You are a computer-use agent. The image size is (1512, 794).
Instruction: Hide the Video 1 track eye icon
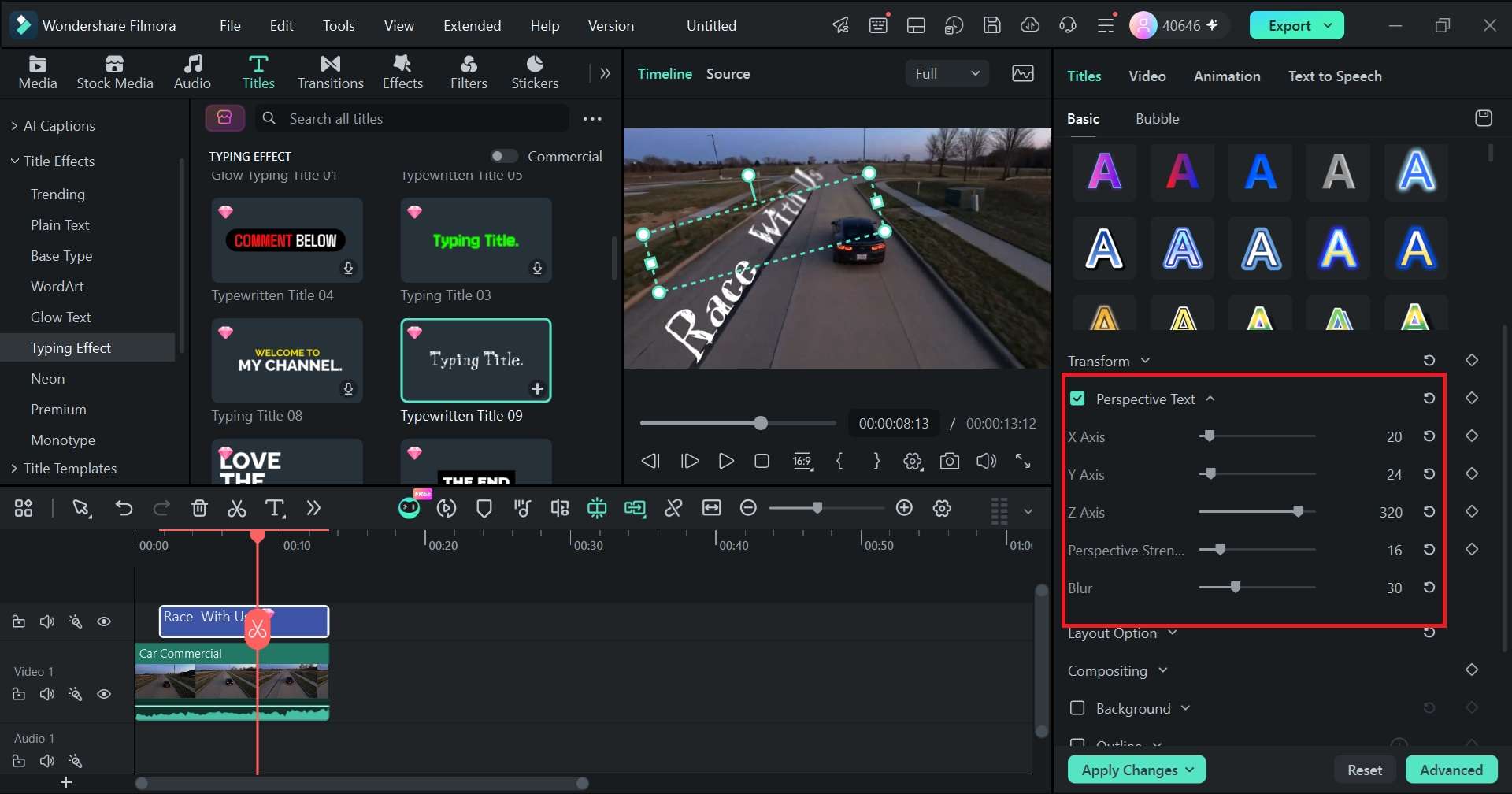click(x=104, y=695)
